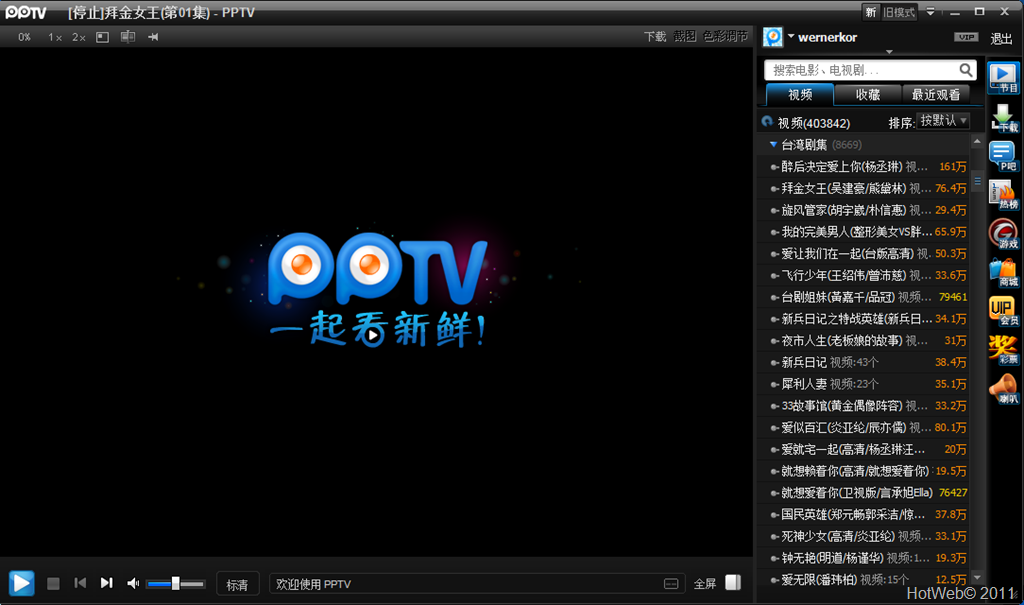Open the account dropdown arrow beside wernerkor
This screenshot has width=1024, height=605.
click(791, 36)
